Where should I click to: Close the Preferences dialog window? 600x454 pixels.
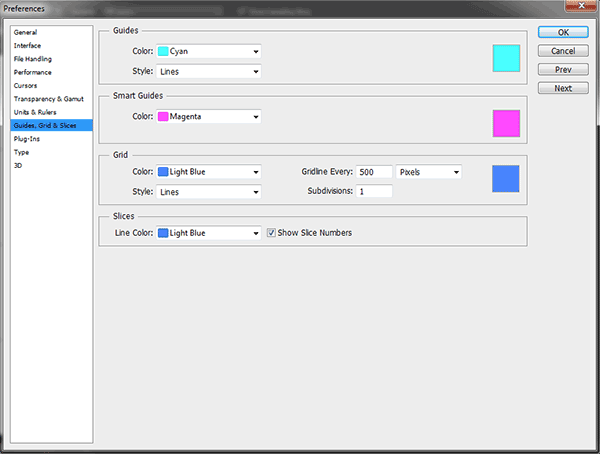(x=581, y=5)
